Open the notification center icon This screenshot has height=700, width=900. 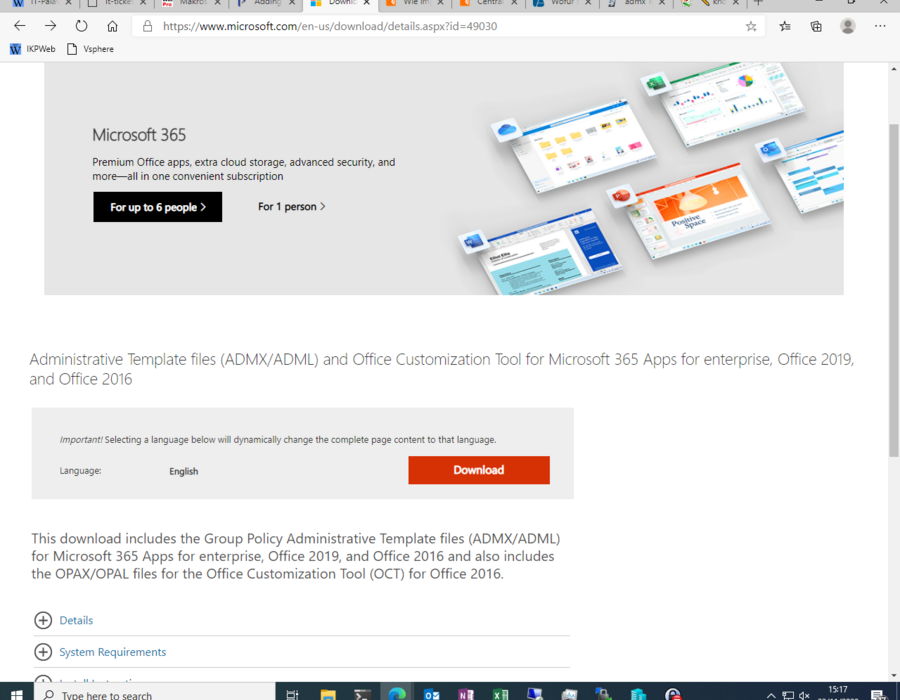click(879, 695)
